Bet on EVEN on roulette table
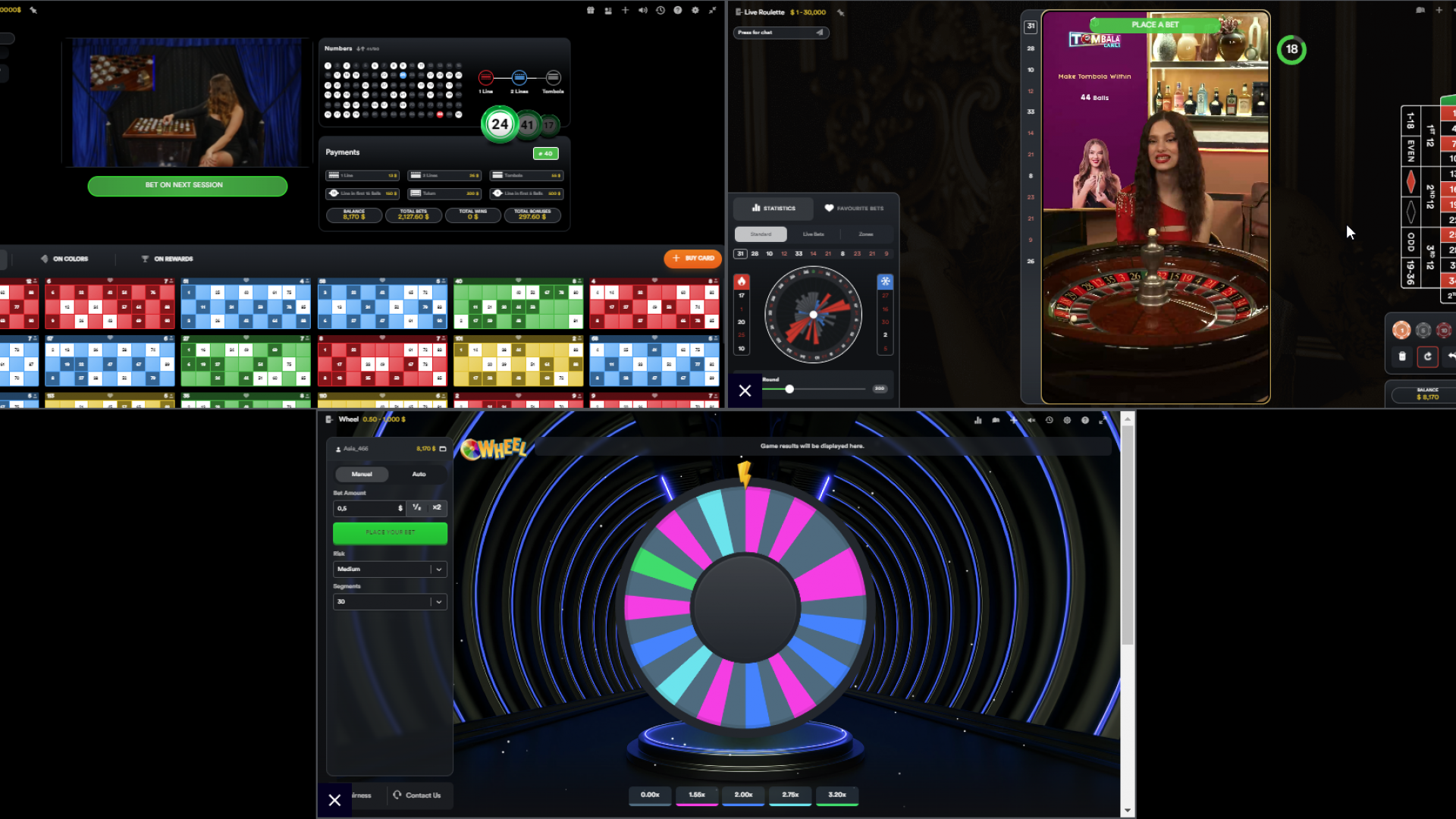 [1411, 151]
